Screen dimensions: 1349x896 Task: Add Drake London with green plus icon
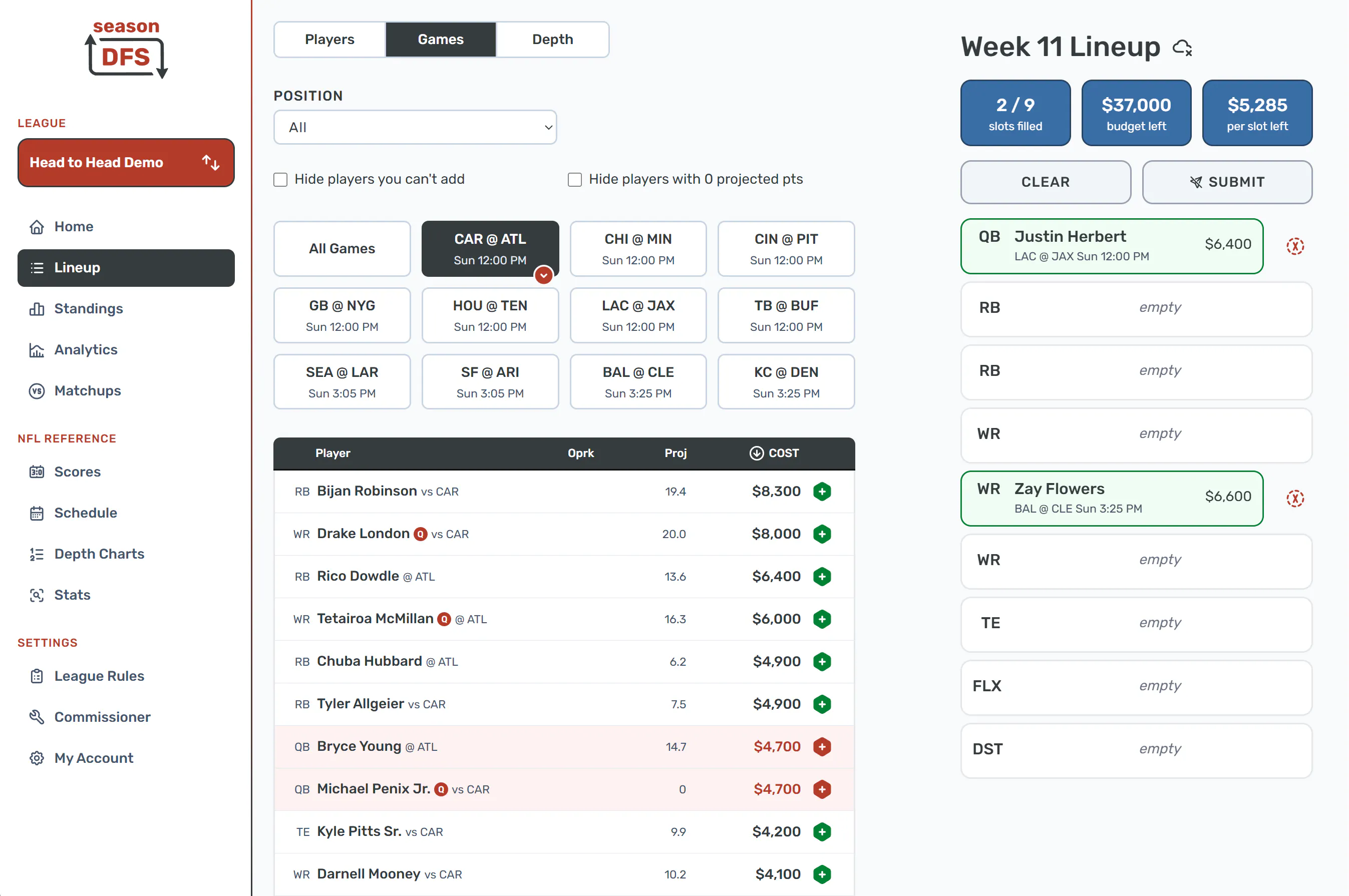[821, 534]
